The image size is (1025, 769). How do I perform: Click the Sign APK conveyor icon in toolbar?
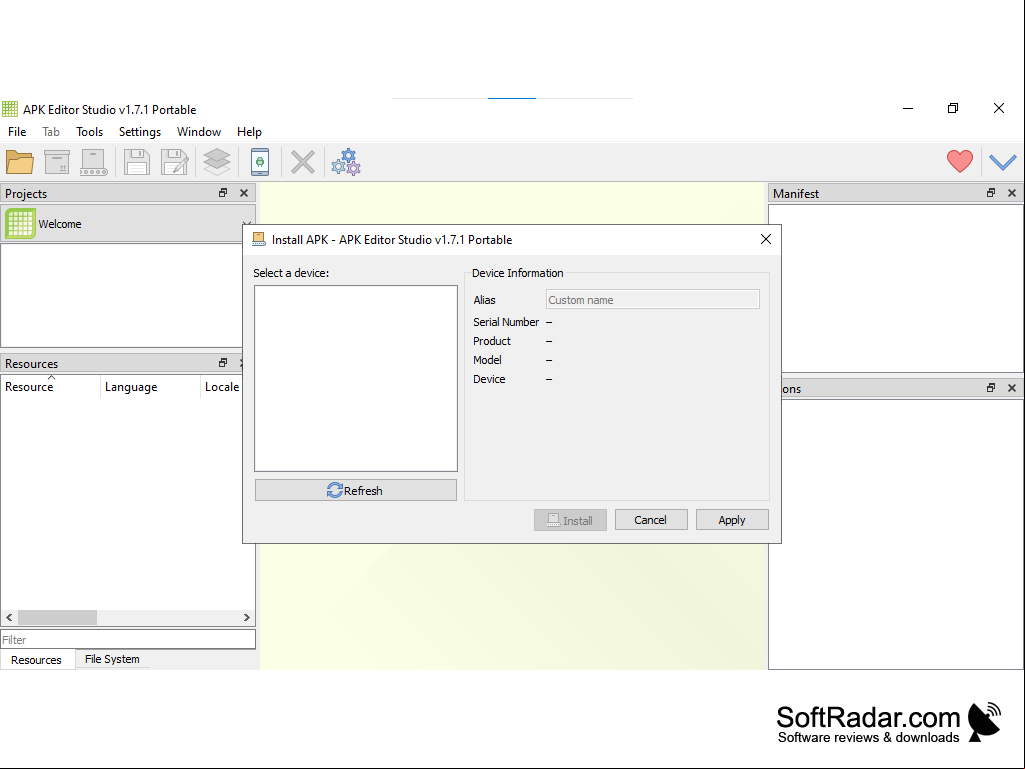tap(93, 162)
